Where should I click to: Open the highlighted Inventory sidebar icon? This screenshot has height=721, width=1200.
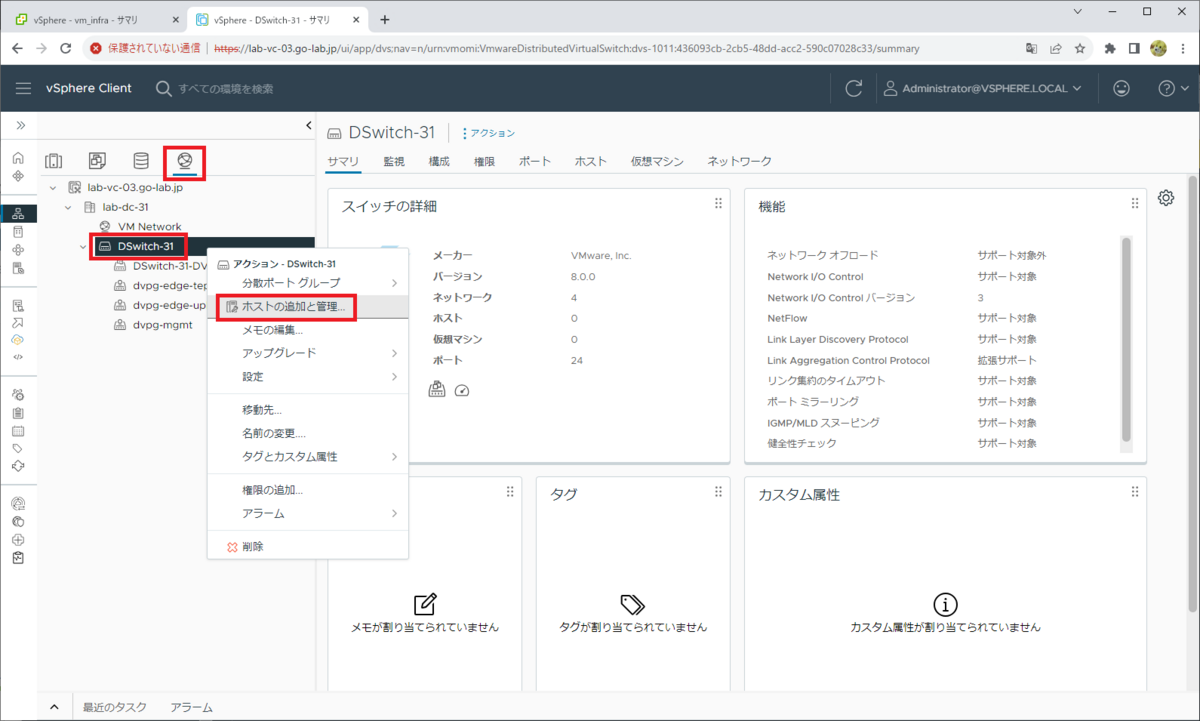(x=18, y=213)
